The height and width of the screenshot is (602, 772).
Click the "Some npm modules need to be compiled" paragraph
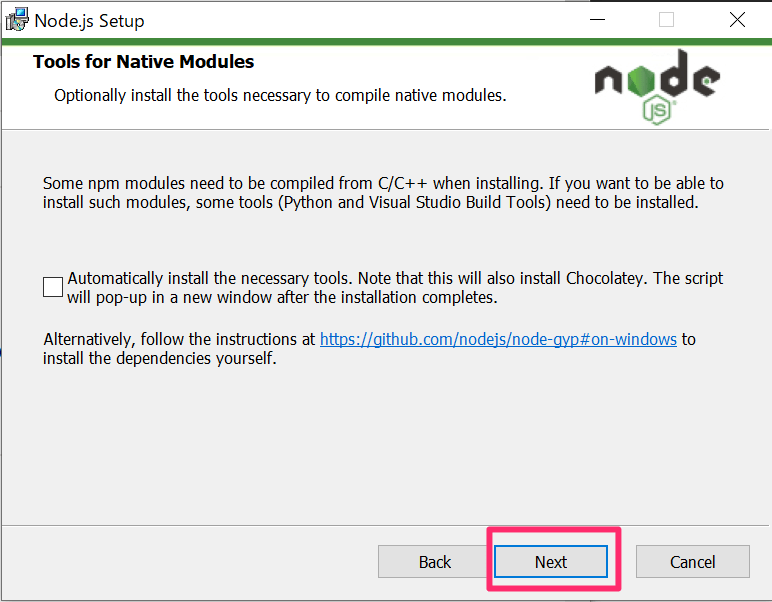(383, 192)
